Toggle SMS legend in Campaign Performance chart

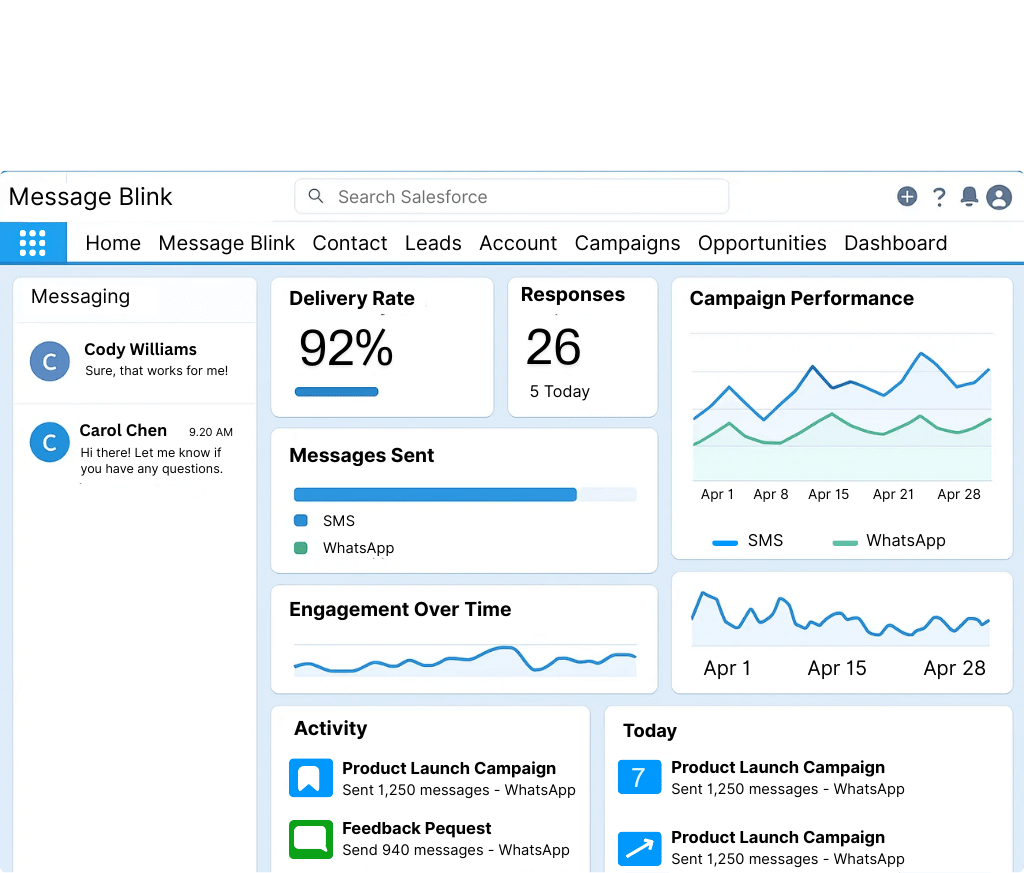[747, 541]
